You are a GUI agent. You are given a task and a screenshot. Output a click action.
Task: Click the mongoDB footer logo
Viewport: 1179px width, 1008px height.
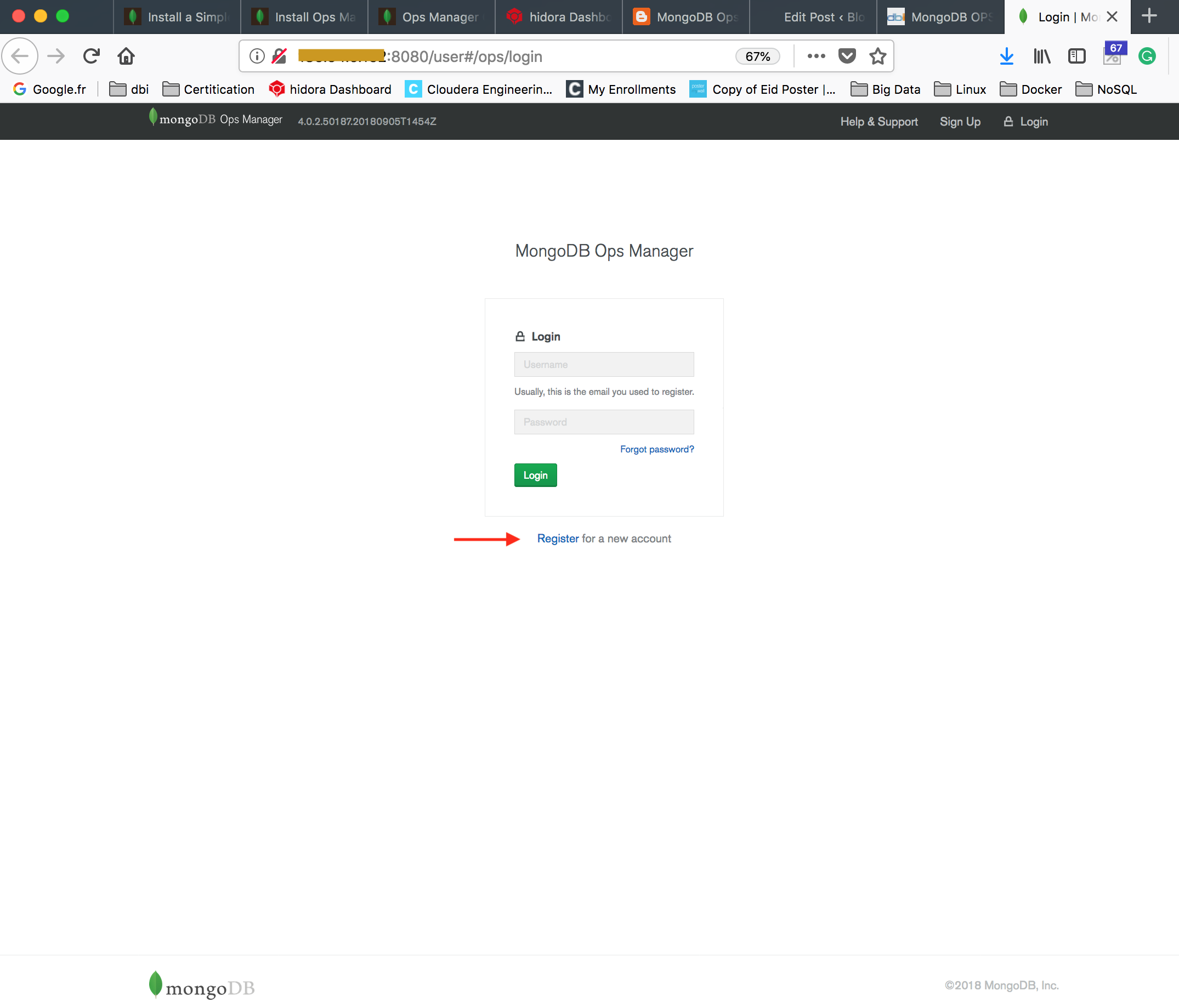(201, 985)
